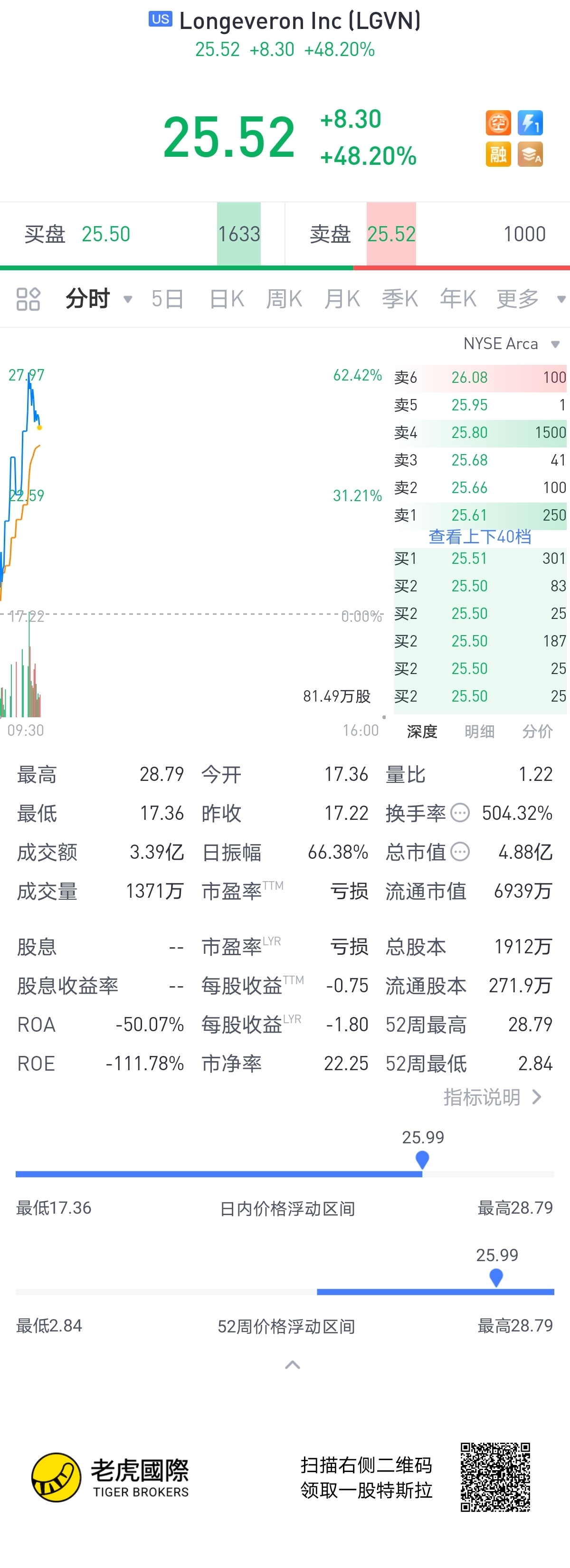This screenshot has width=570, height=1568.
Task: Select the 卖4 ask row at 25.80
Action: (480, 432)
